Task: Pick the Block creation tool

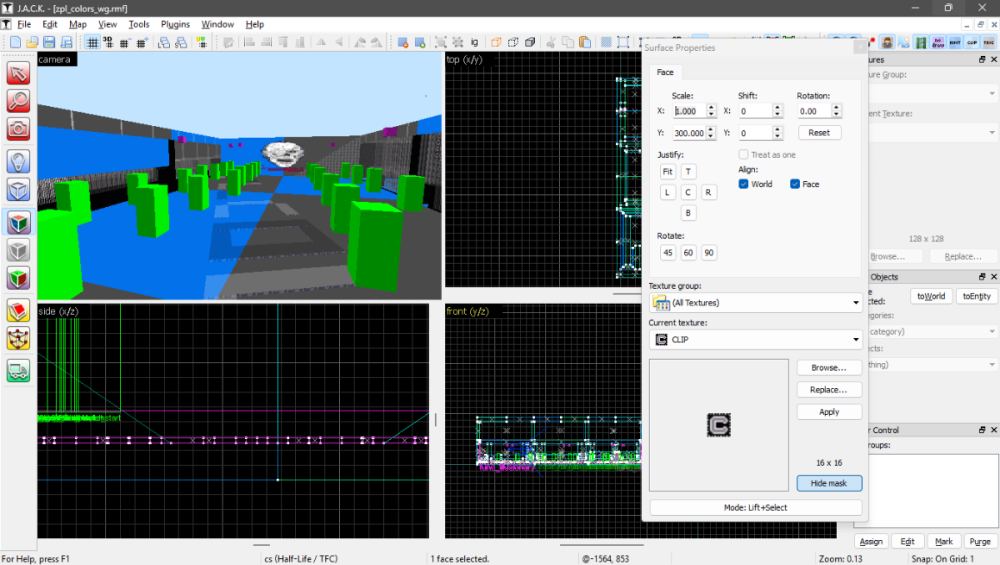Action: [x=18, y=190]
